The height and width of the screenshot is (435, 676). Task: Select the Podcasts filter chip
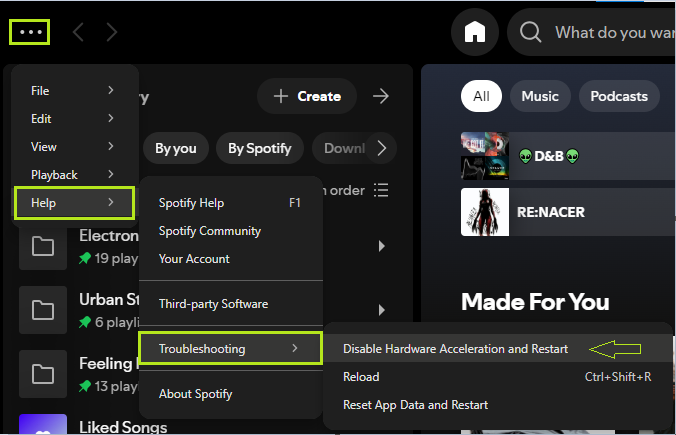(619, 96)
